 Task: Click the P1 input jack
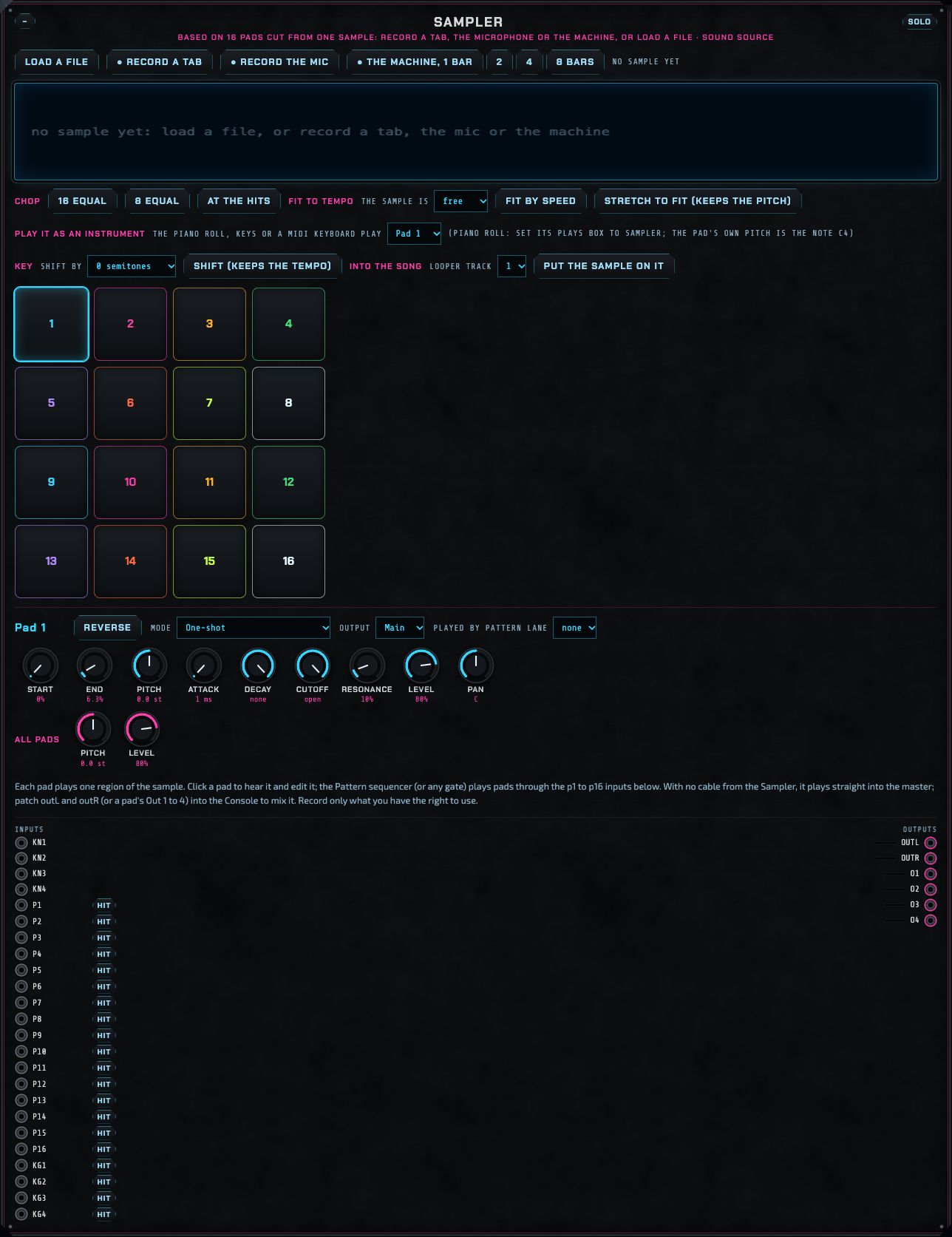[21, 905]
